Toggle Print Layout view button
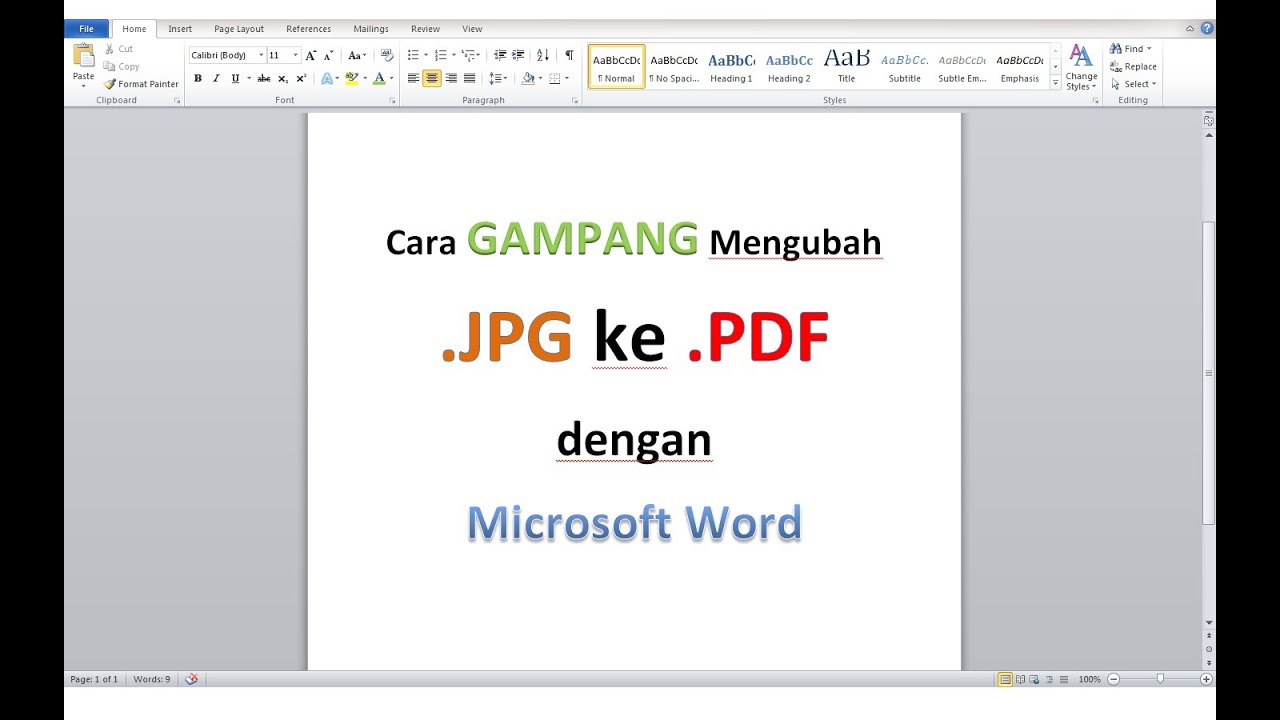This screenshot has height=720, width=1280. 1005,679
